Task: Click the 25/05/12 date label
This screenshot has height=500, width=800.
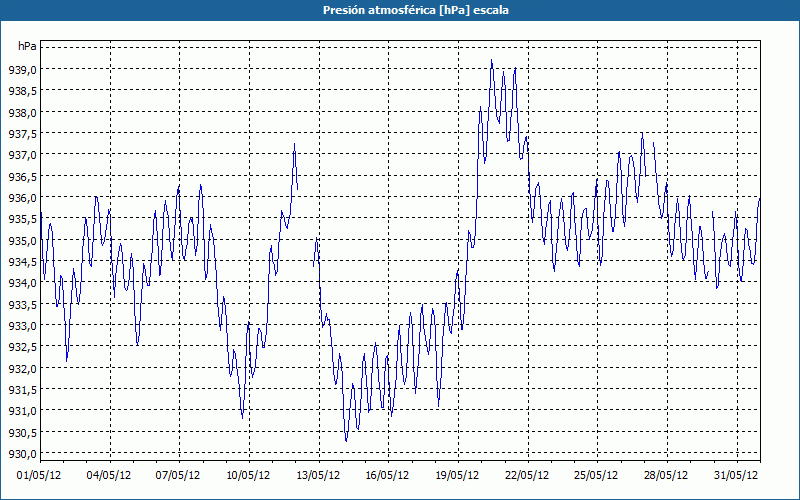Action: [596, 476]
